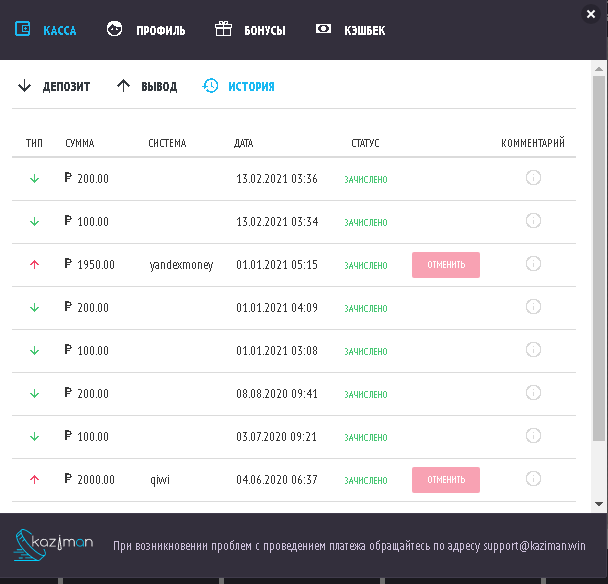Click info icon for 13.02.2021 03:34 transaction
Viewport: 608px width, 584px height.
click(533, 221)
